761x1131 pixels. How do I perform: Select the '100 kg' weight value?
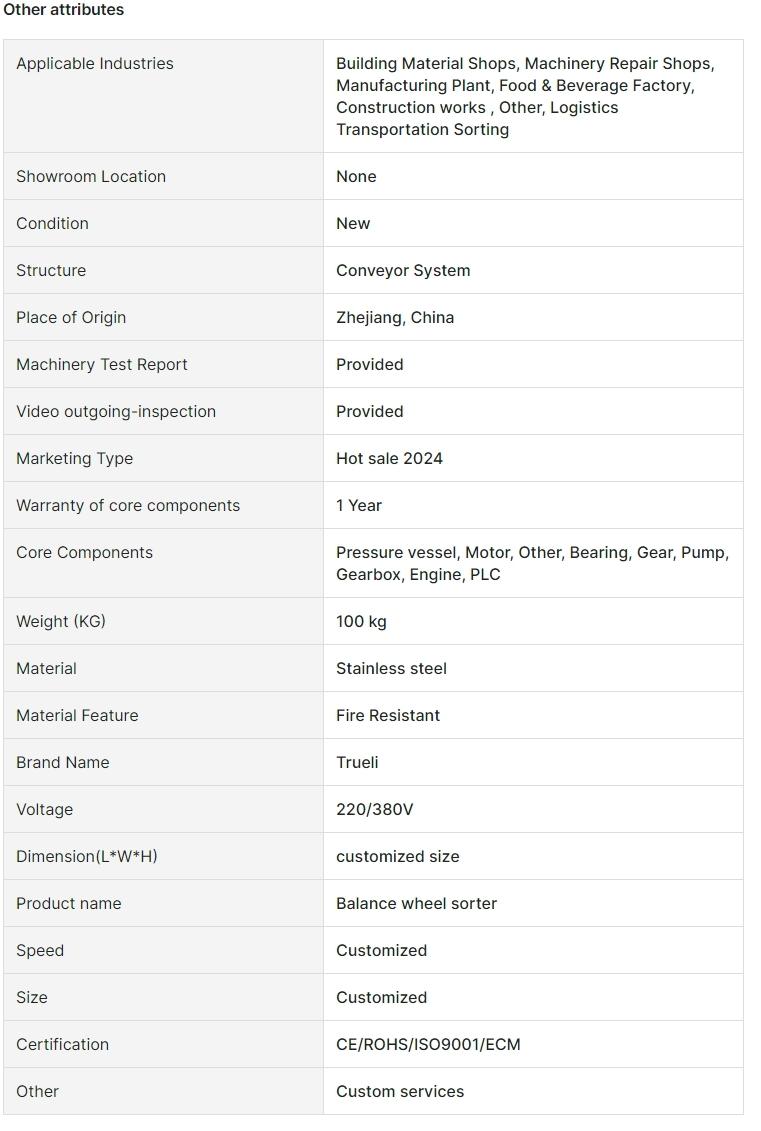[361, 622]
